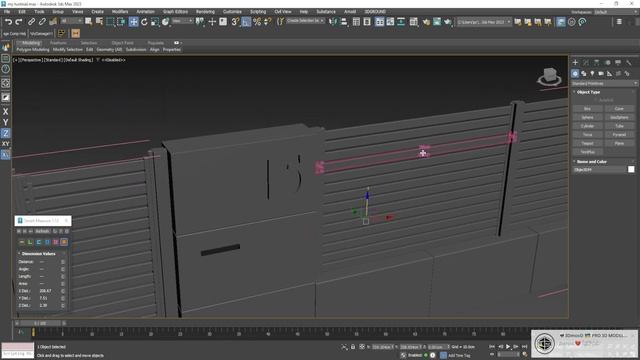Constrain to the X axis
This screenshot has width=640, height=360.
[x=5, y=111]
